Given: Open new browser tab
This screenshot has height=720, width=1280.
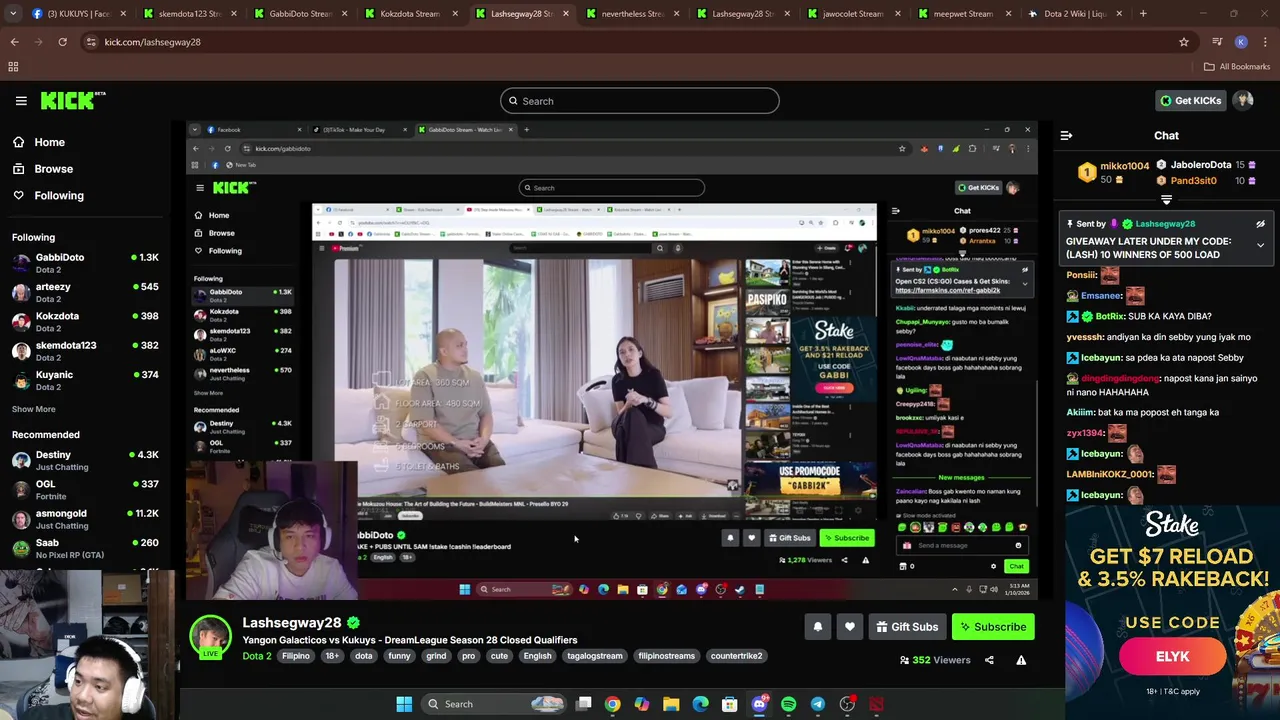Looking at the screenshot, I should (x=1143, y=14).
